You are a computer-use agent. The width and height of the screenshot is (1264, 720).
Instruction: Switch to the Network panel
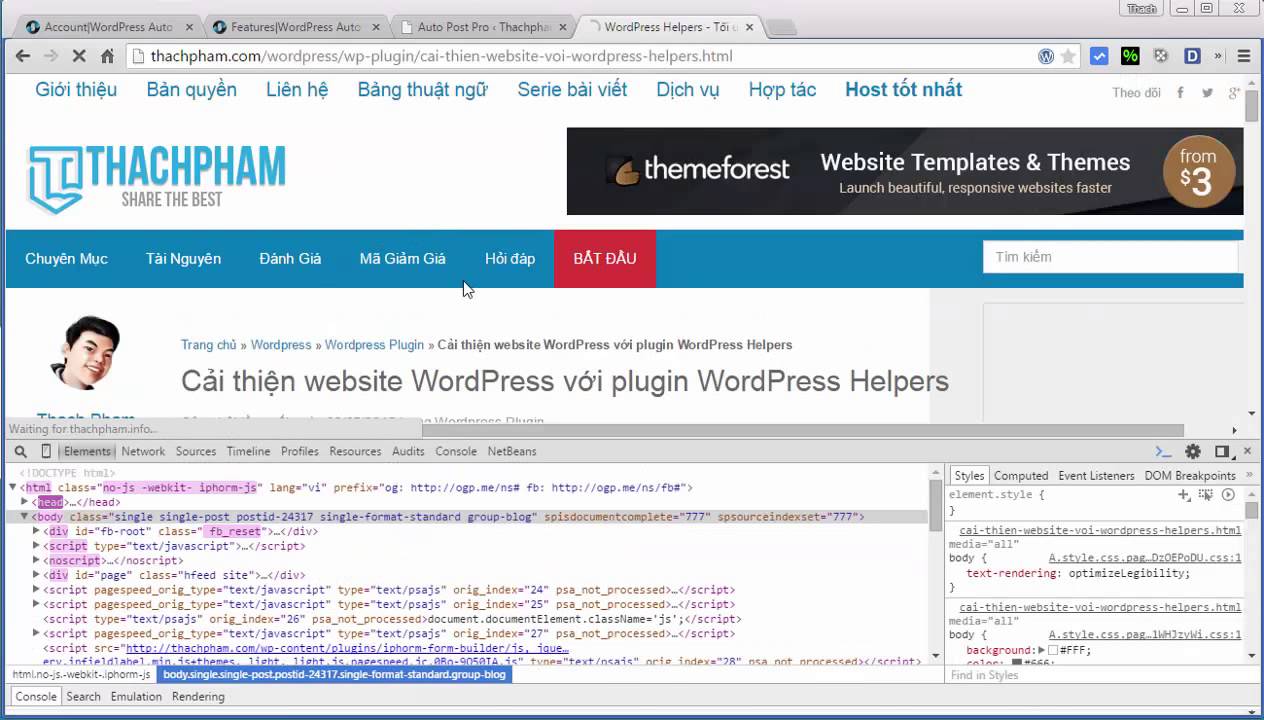143,452
